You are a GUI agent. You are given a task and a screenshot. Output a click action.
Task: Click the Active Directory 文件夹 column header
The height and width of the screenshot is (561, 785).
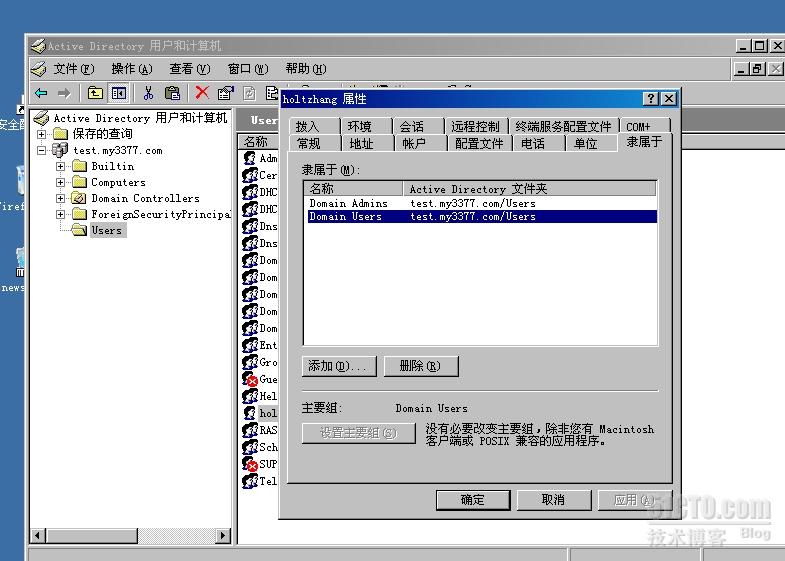pos(530,189)
